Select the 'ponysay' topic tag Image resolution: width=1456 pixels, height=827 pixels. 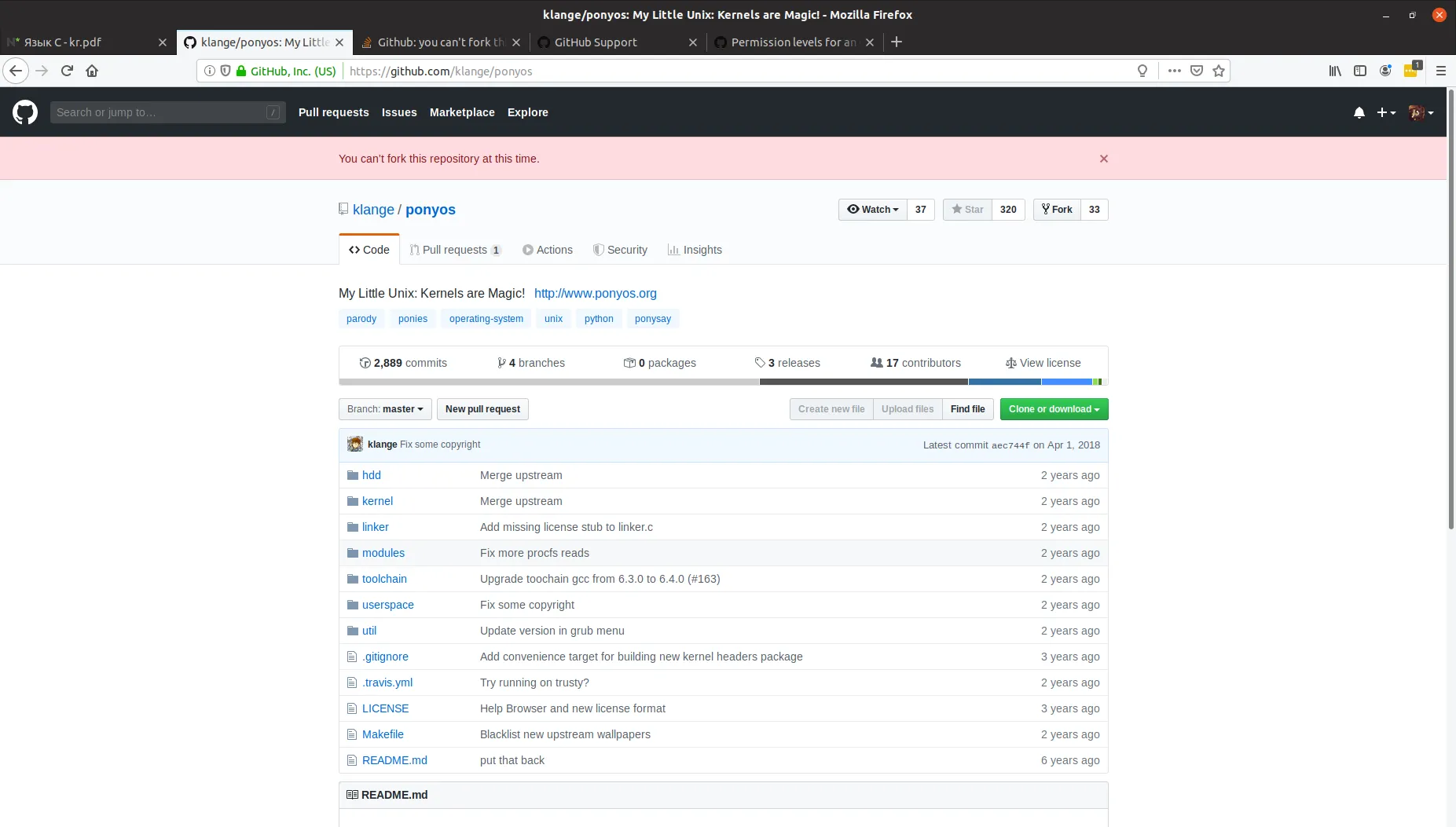(x=653, y=319)
